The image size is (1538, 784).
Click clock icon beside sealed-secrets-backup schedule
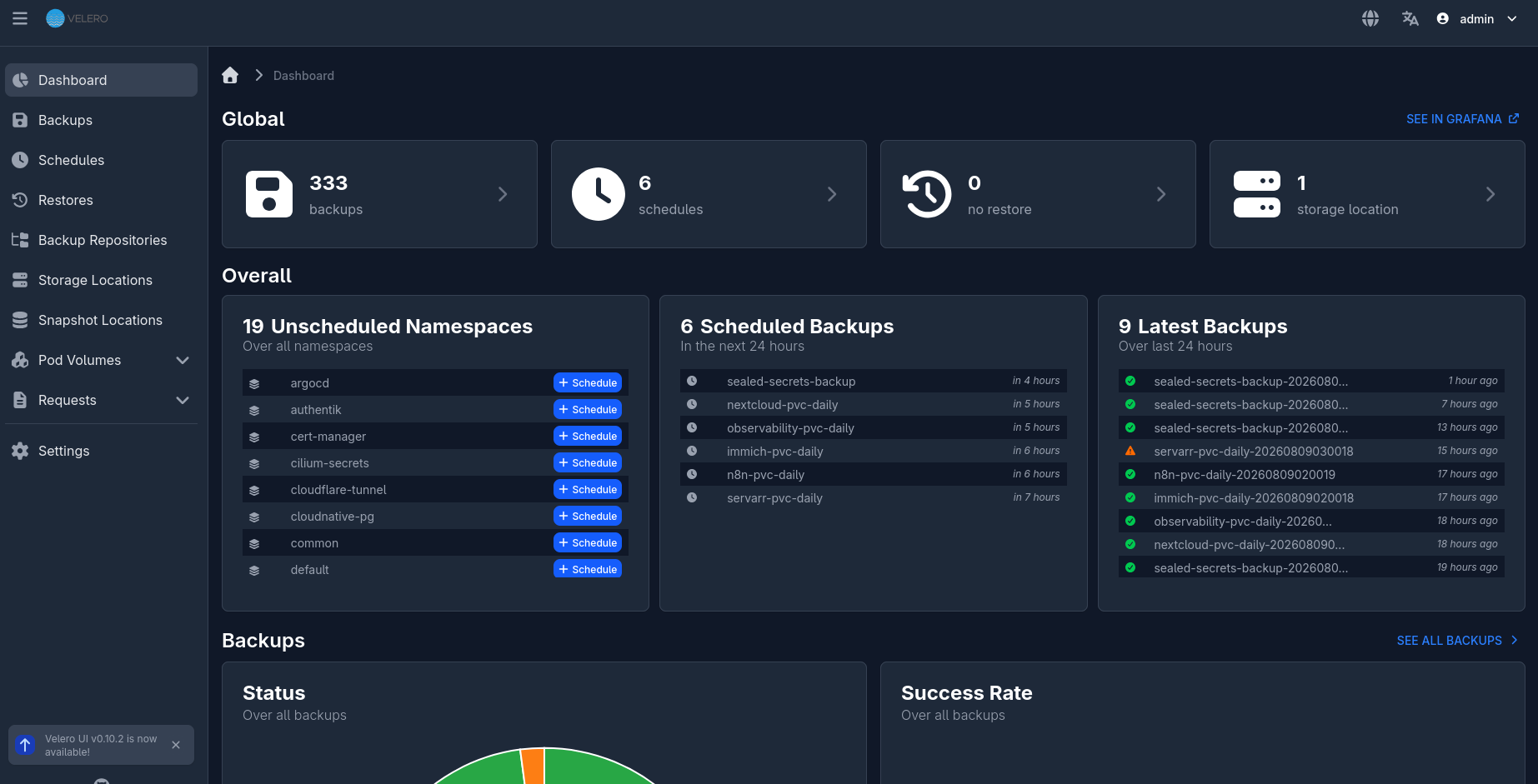pos(692,381)
